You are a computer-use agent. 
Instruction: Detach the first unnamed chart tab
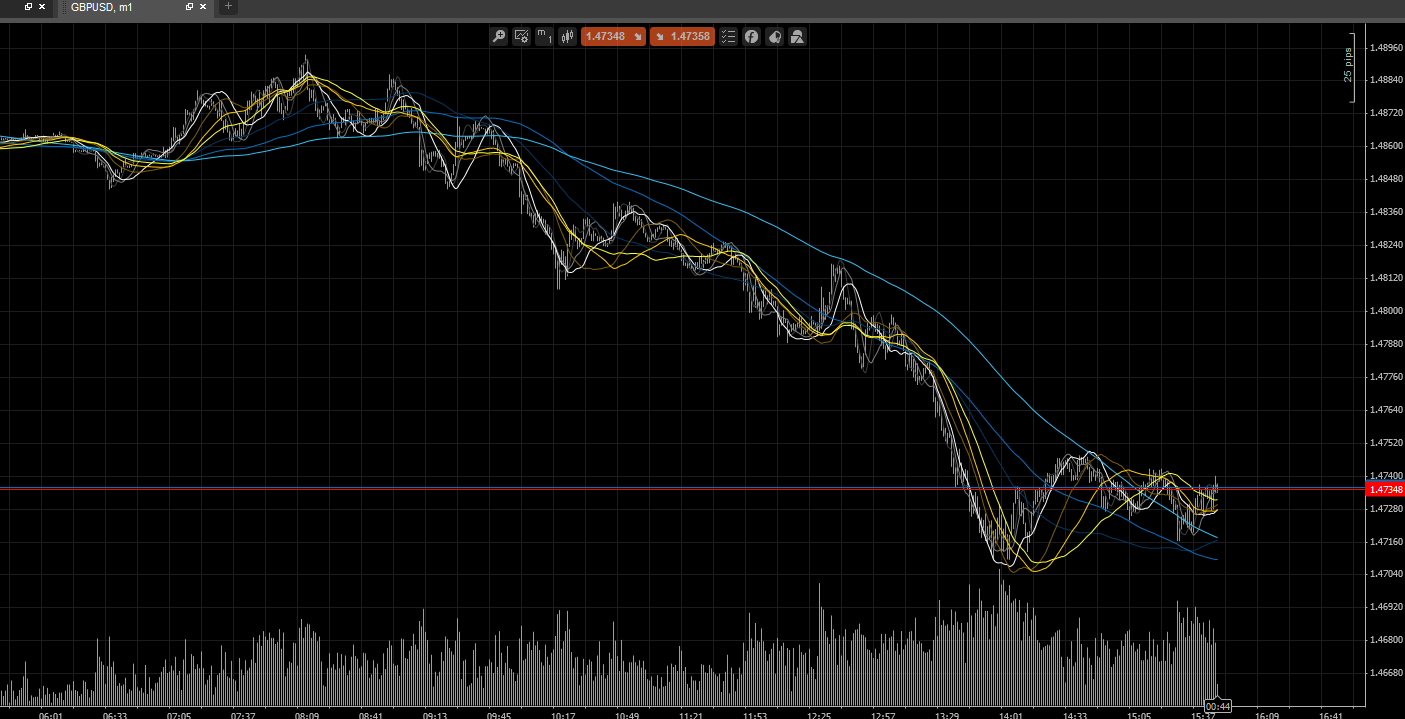click(28, 7)
